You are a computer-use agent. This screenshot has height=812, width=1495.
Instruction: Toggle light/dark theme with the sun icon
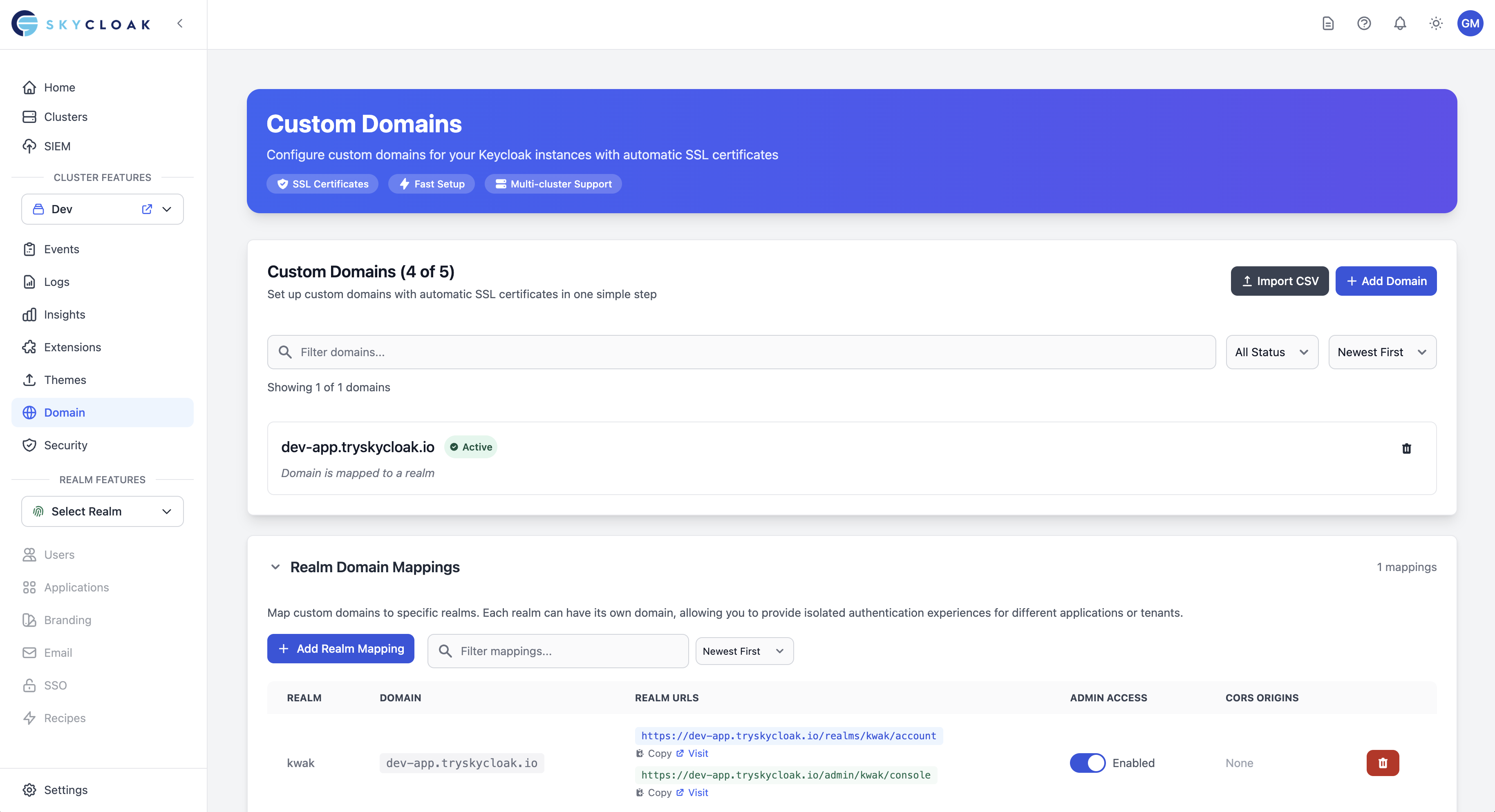(1436, 23)
